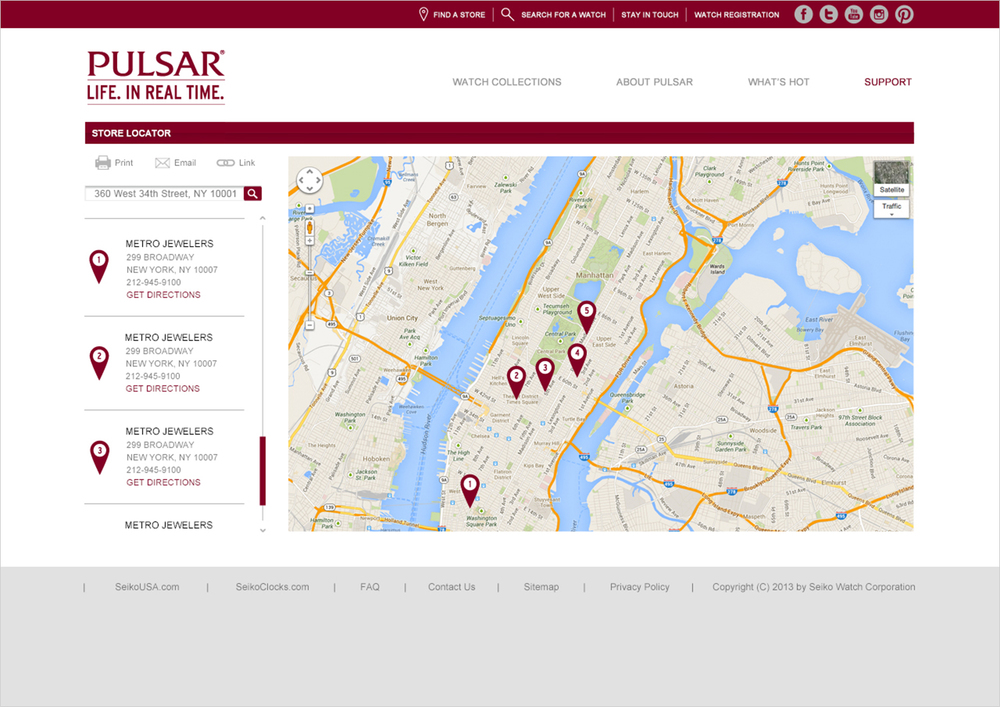Open Instagram social icon in header
1000x707 pixels.
[x=879, y=14]
